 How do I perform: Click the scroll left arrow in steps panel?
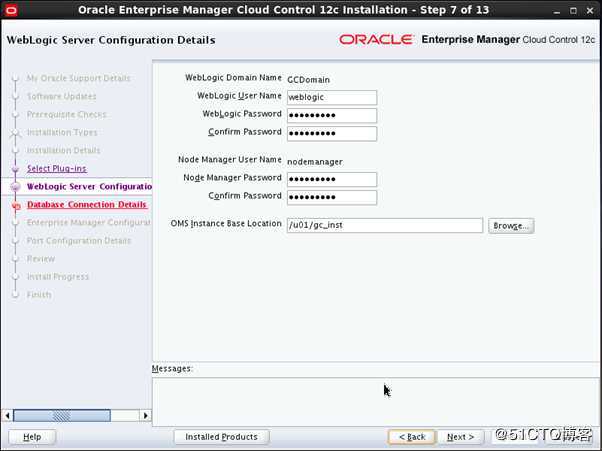pos(7,415)
